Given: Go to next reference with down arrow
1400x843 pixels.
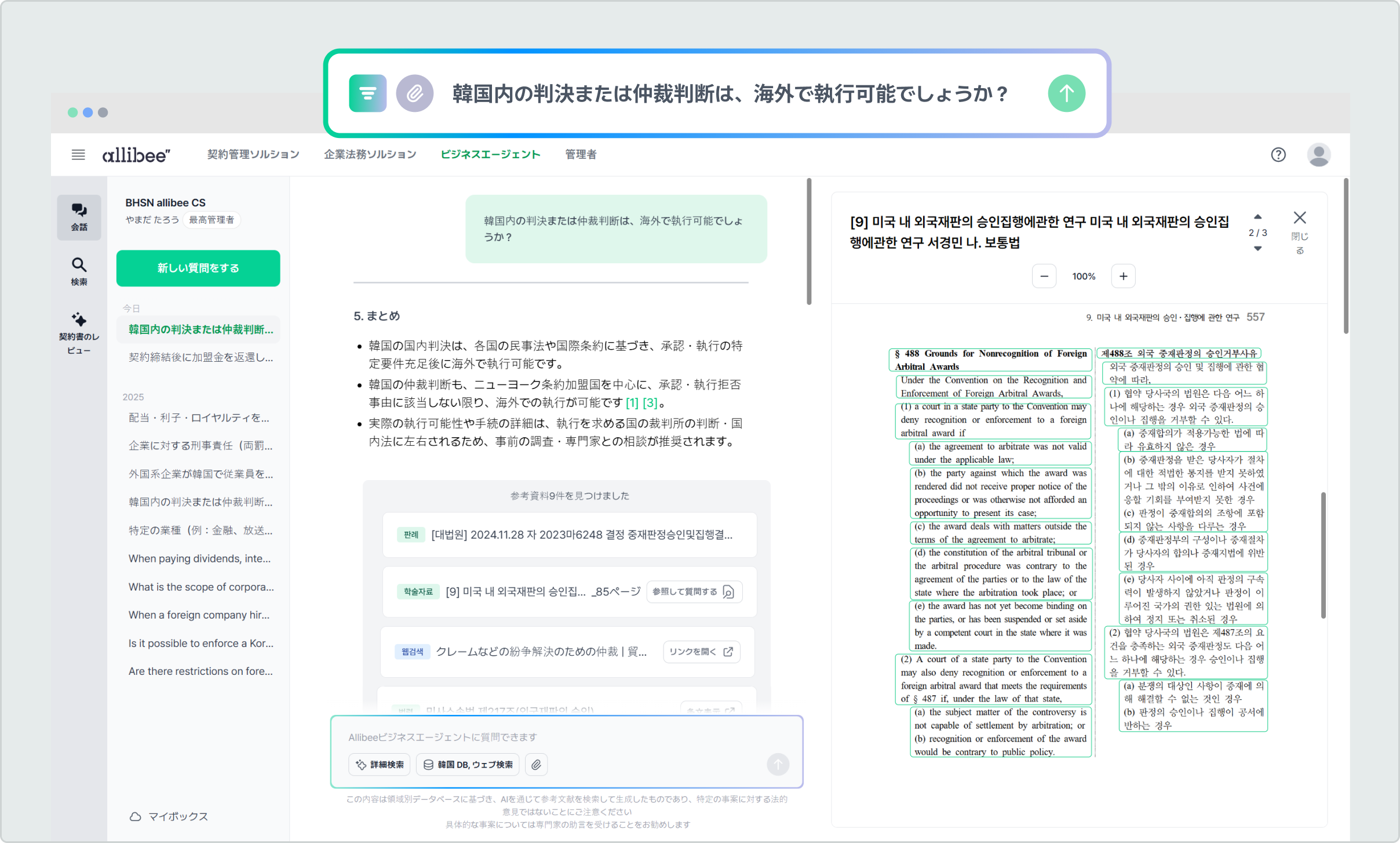Looking at the screenshot, I should tap(1257, 249).
